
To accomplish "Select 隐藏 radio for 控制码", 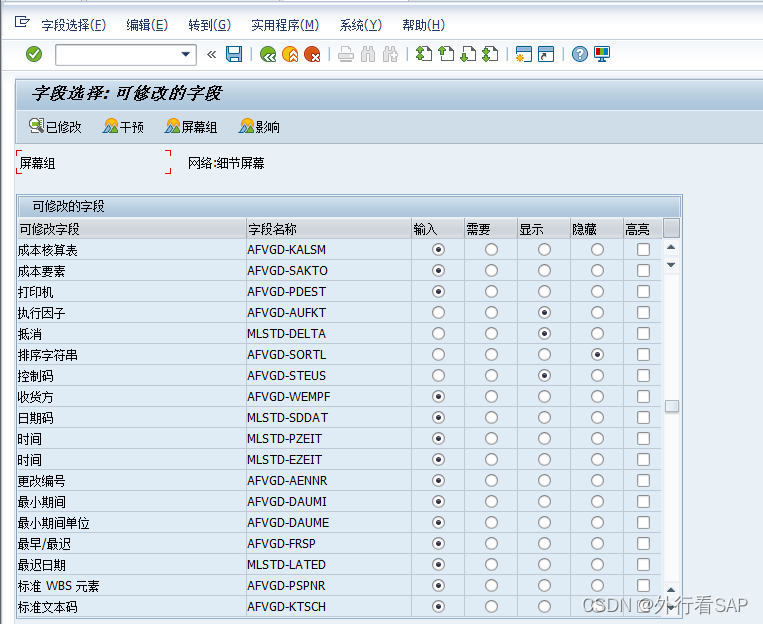I will pos(598,375).
